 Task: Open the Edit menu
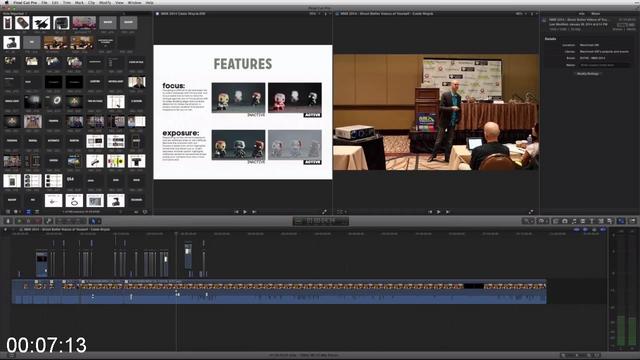click(x=55, y=2)
